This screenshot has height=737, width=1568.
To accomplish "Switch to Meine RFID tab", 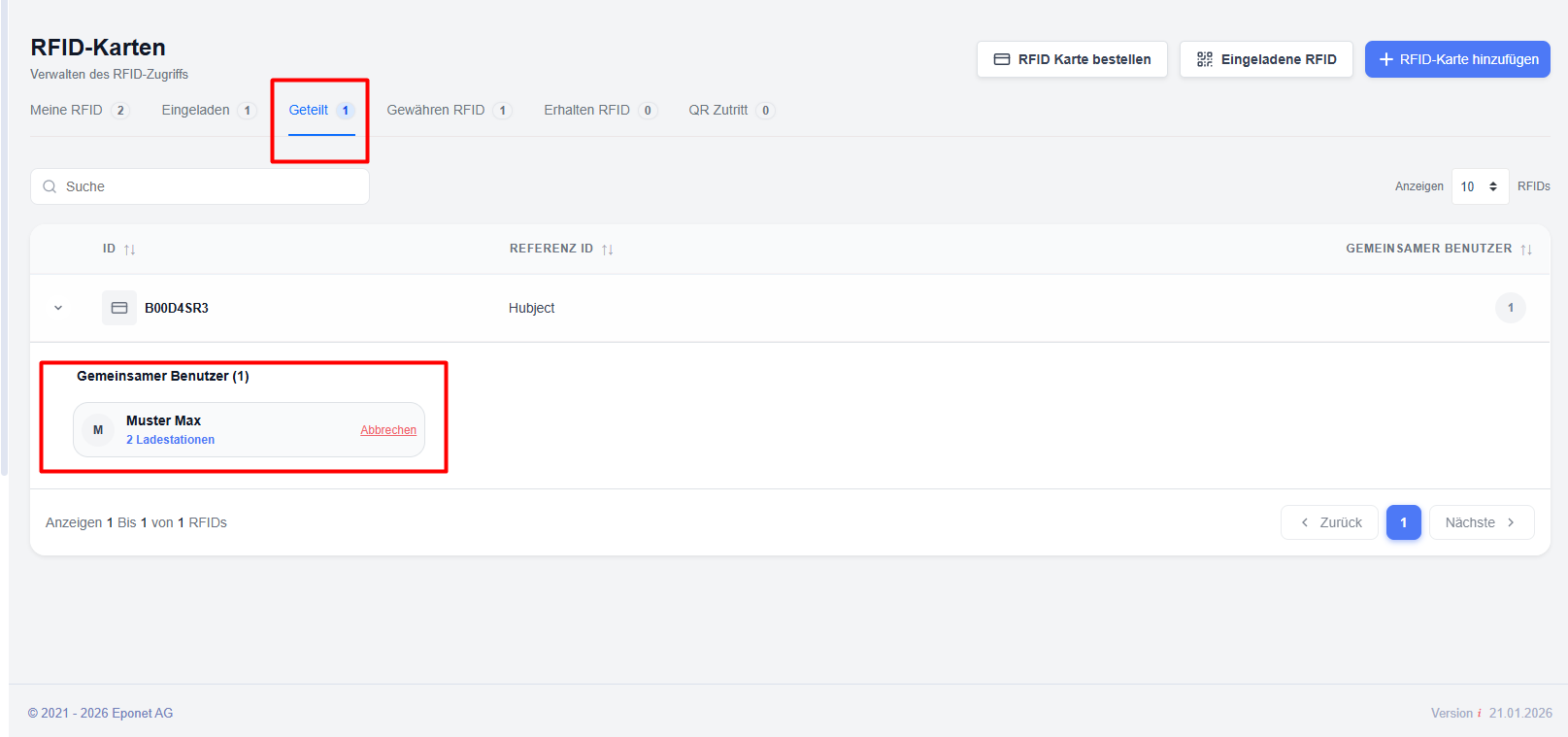I will tap(79, 110).
